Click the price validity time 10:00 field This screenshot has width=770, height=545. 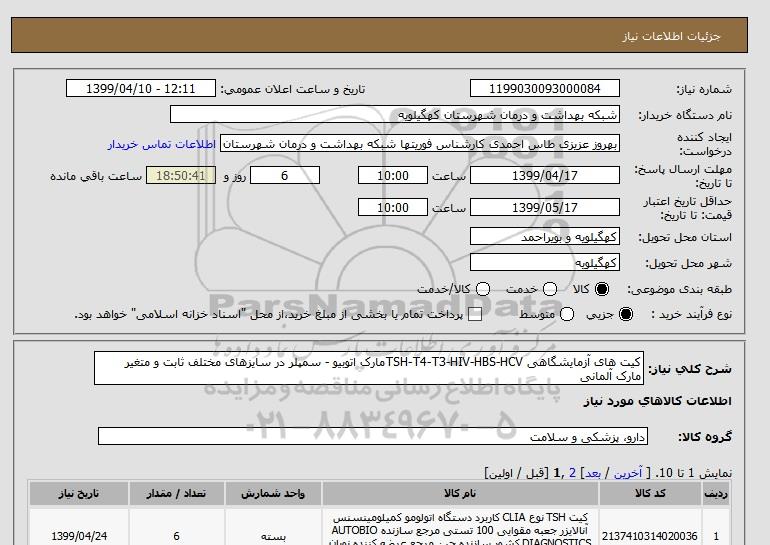(393, 207)
